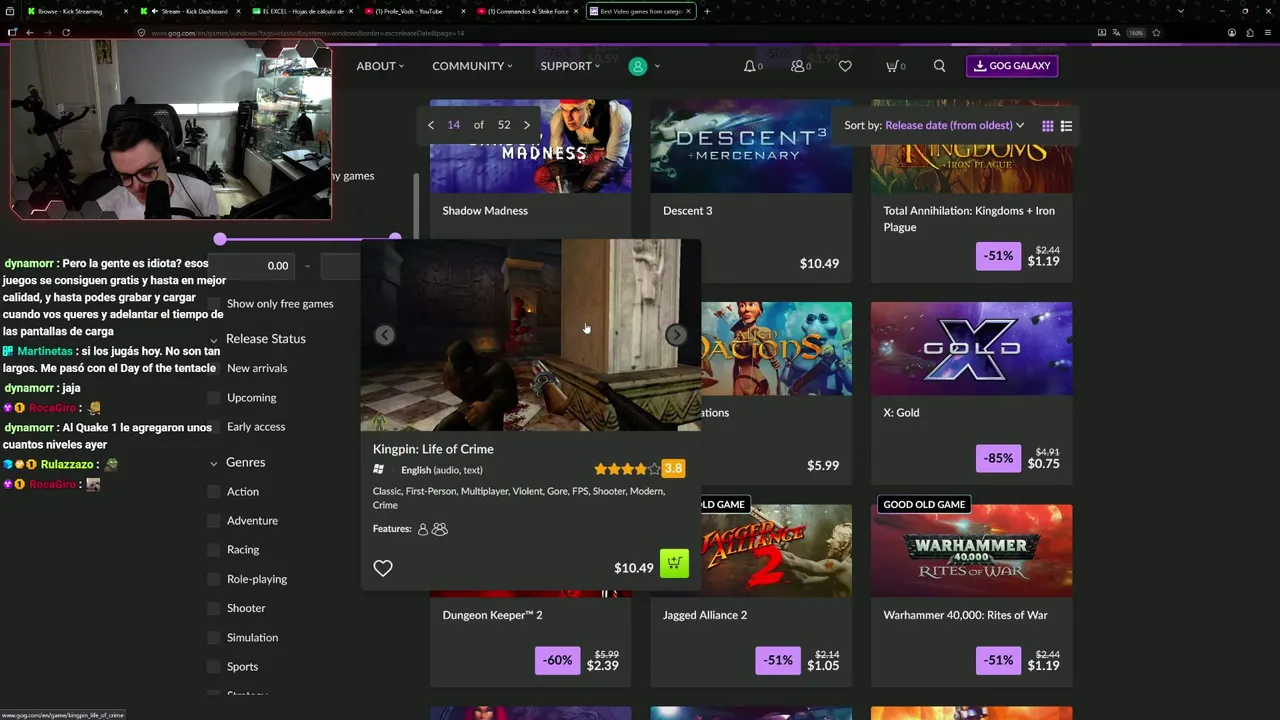Bookmark this page with star icon
Viewport: 1280px width, 720px height.
1156,32
